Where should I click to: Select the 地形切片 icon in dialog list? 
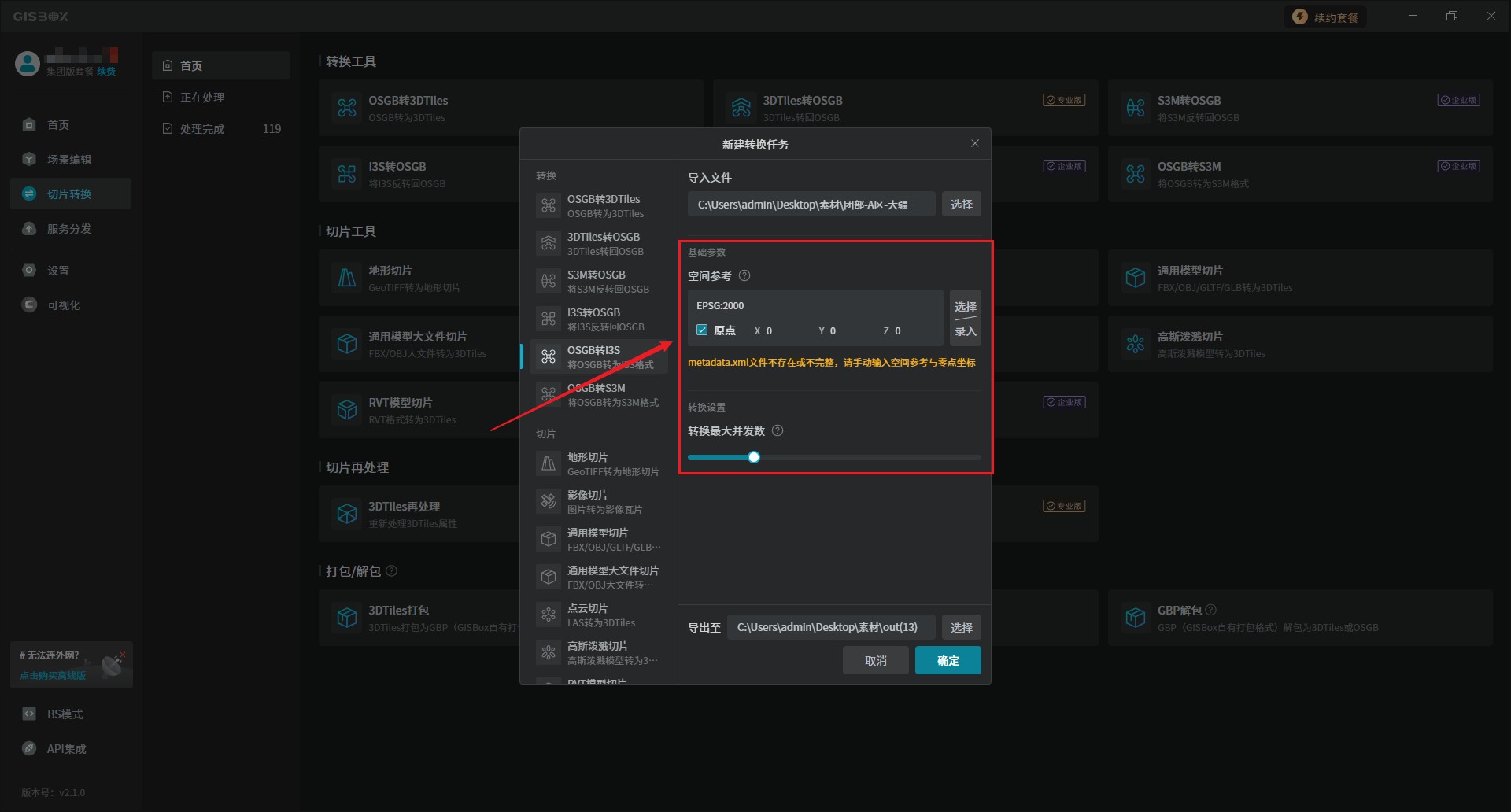coord(549,464)
